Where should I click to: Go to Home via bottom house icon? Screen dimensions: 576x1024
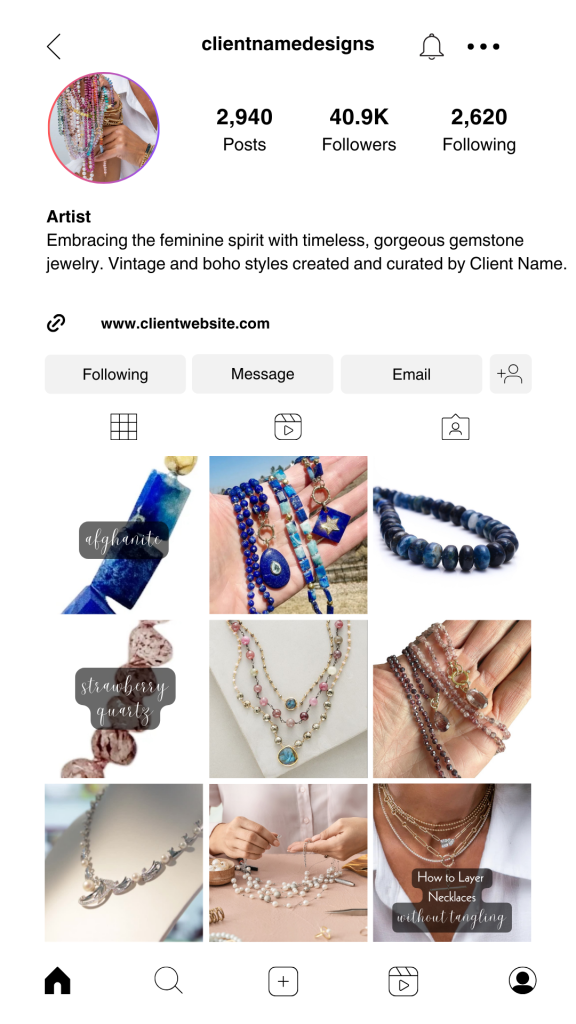[x=57, y=981]
